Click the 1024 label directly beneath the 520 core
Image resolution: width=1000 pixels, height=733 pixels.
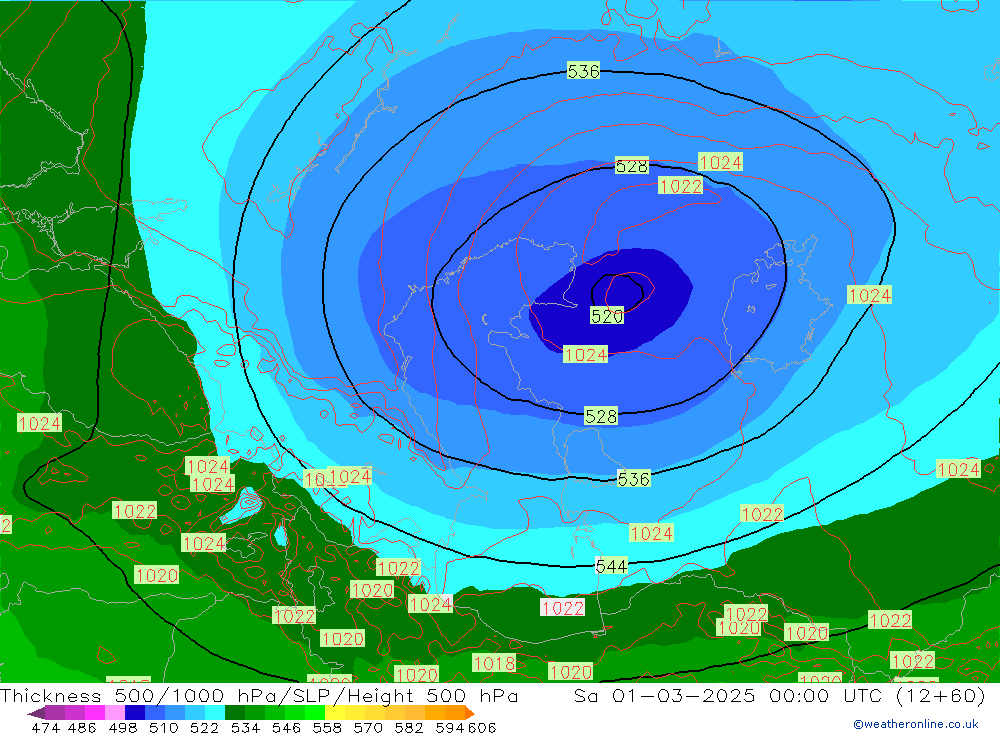[x=585, y=355]
